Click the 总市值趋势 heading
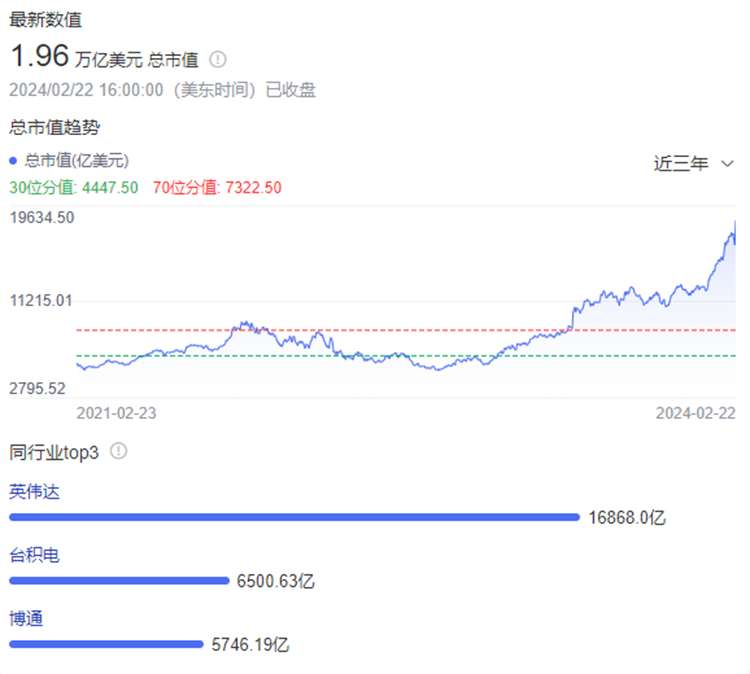The image size is (750, 674). point(55,127)
